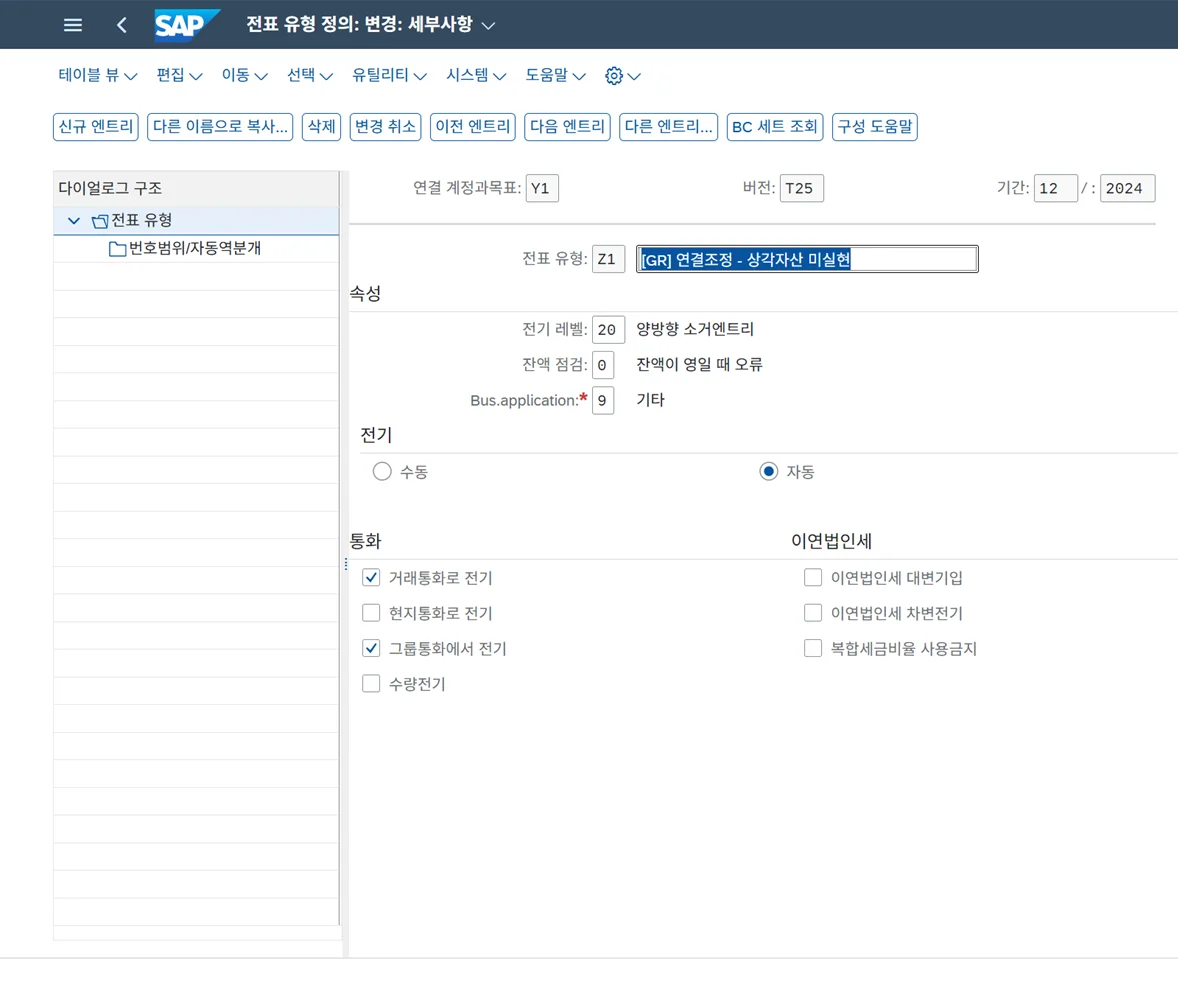This screenshot has height=1001, width=1178.
Task: Click the 번호범위/자동역분개 folder icon
Action: tap(117, 249)
